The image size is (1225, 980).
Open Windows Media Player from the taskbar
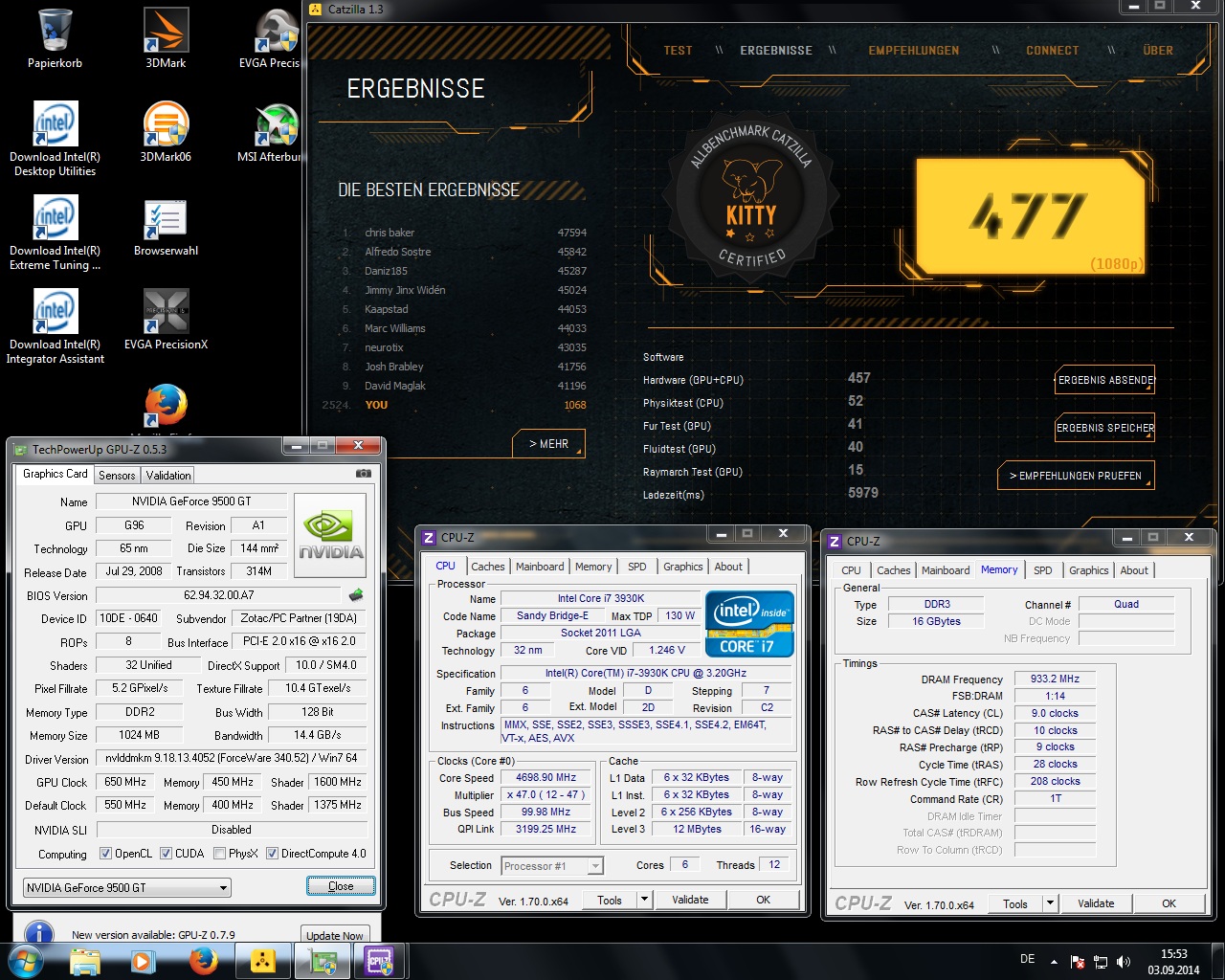(143, 961)
